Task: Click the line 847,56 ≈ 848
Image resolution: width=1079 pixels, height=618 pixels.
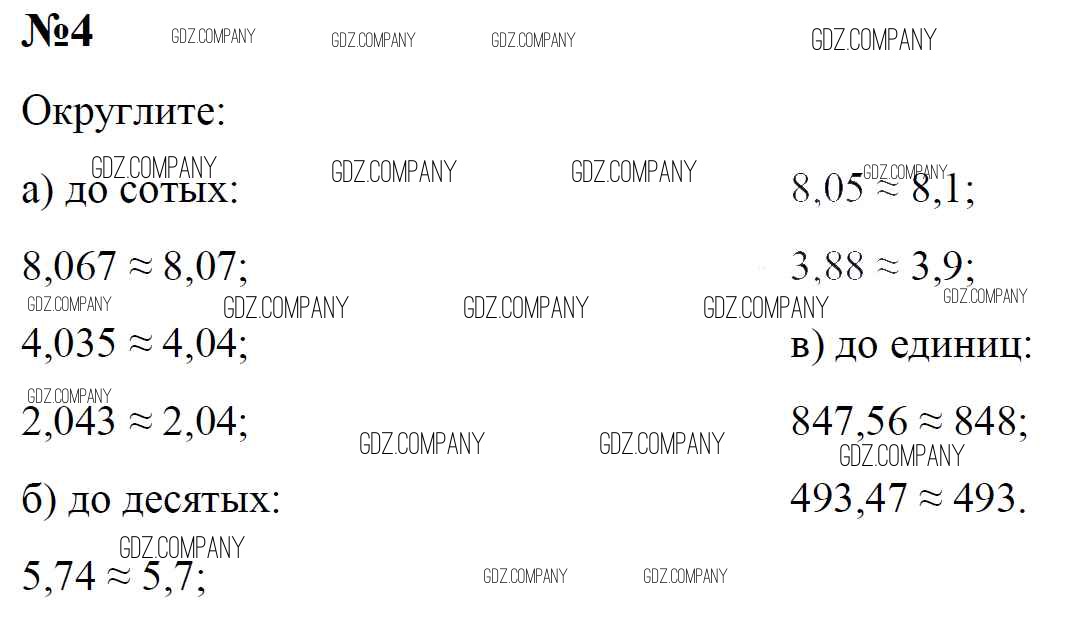Action: [909, 421]
